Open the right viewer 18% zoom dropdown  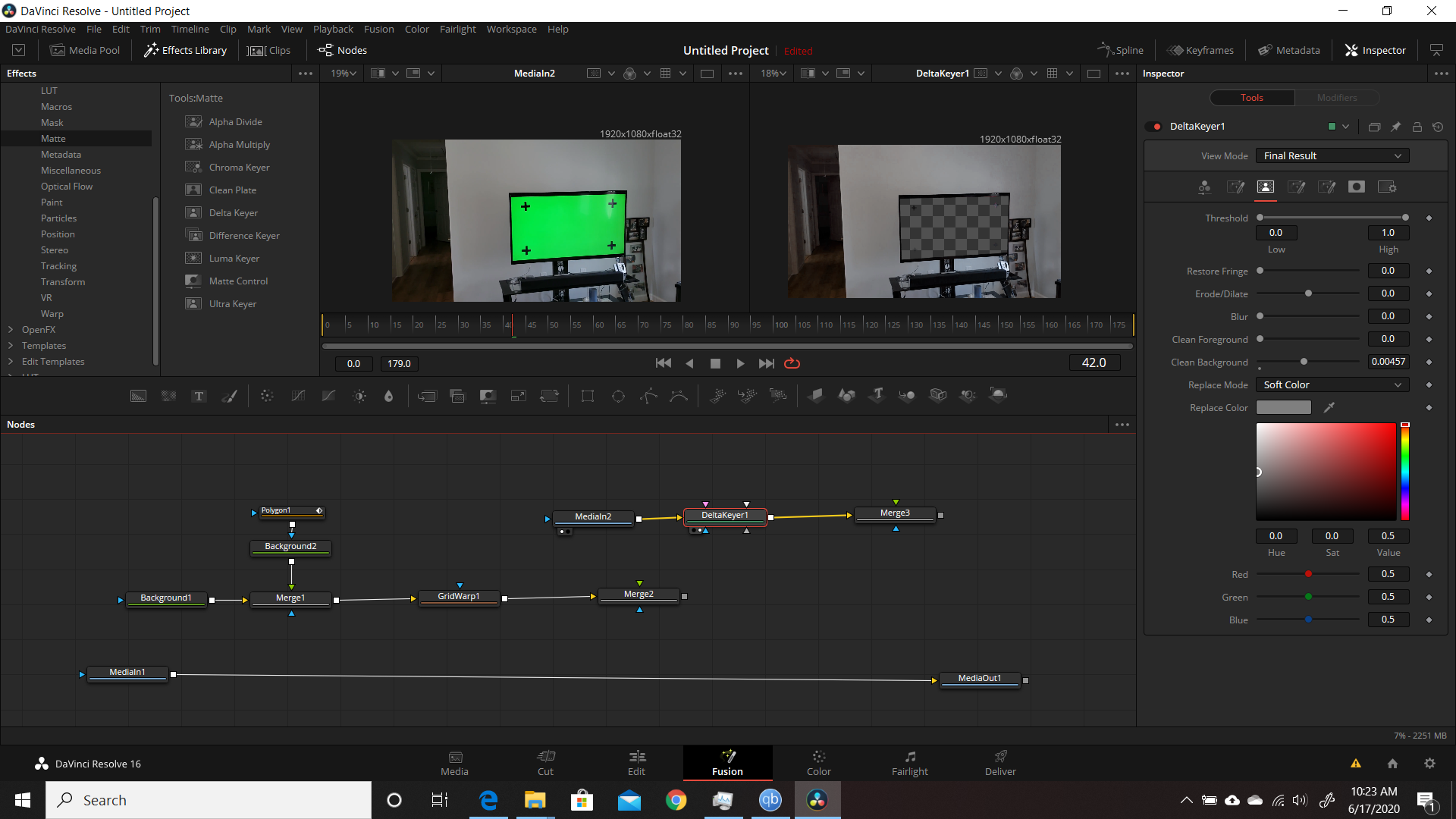click(x=773, y=74)
